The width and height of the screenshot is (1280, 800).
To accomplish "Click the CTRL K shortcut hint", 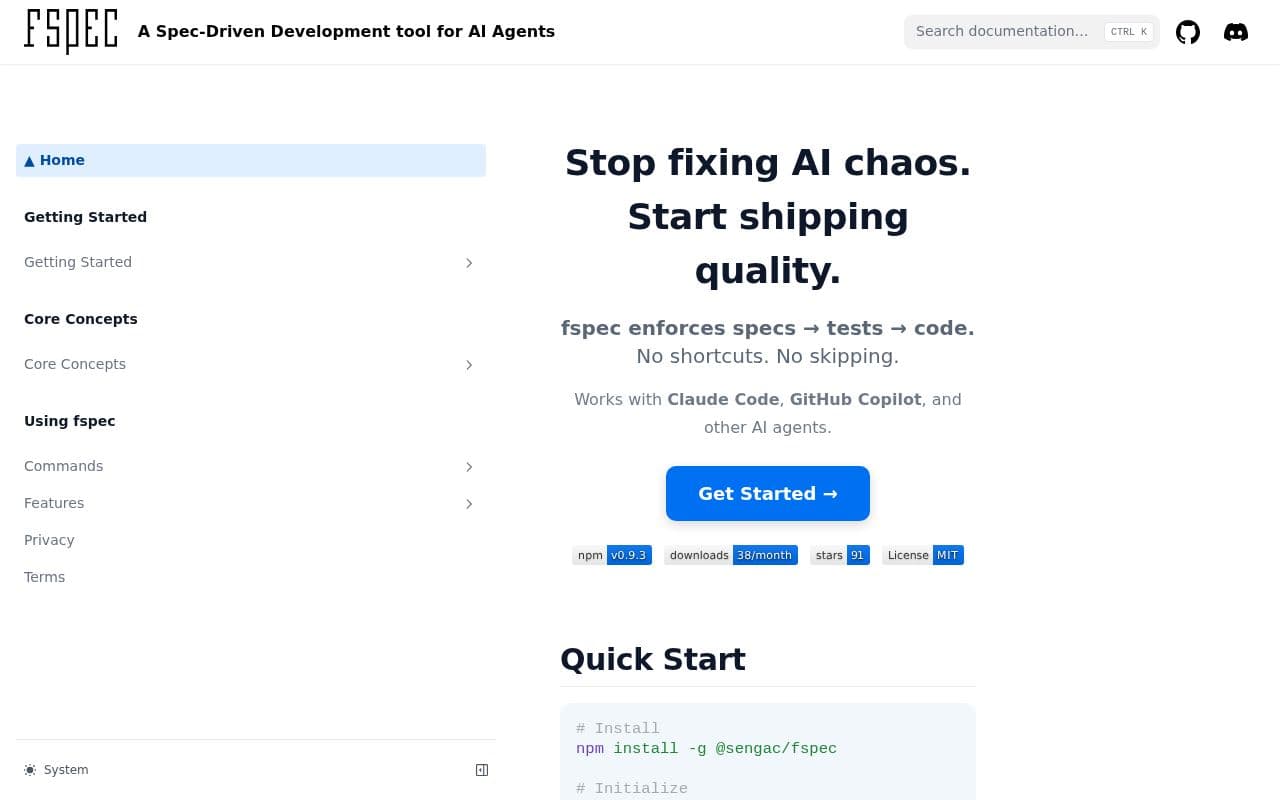I will (x=1129, y=32).
